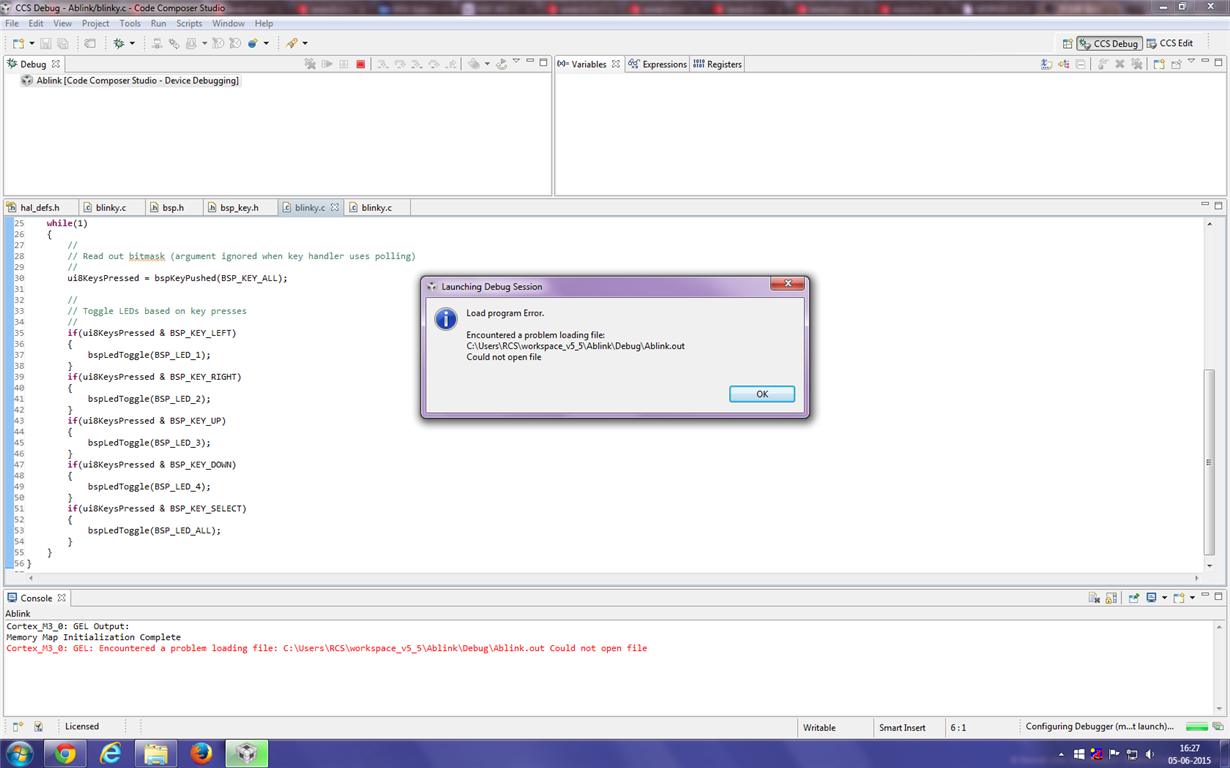Click the red Terminate debug session icon
1230x768 pixels.
pyautogui.click(x=362, y=63)
